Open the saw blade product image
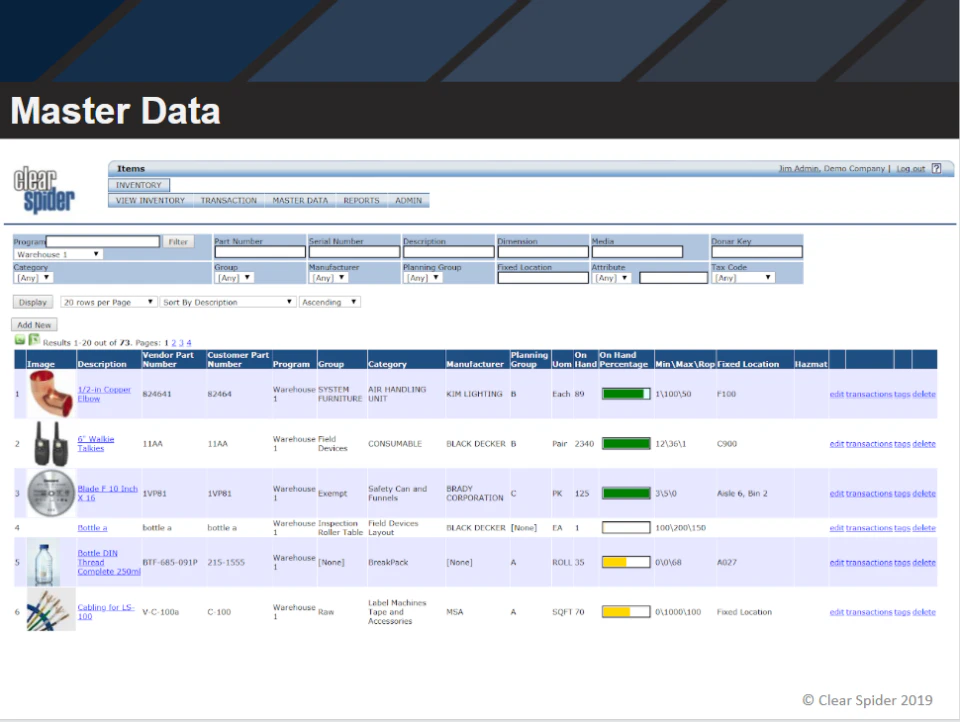This screenshot has width=960, height=722. point(50,493)
